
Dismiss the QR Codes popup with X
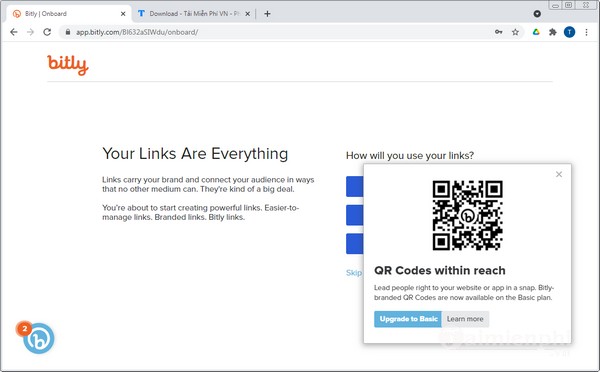[x=559, y=175]
